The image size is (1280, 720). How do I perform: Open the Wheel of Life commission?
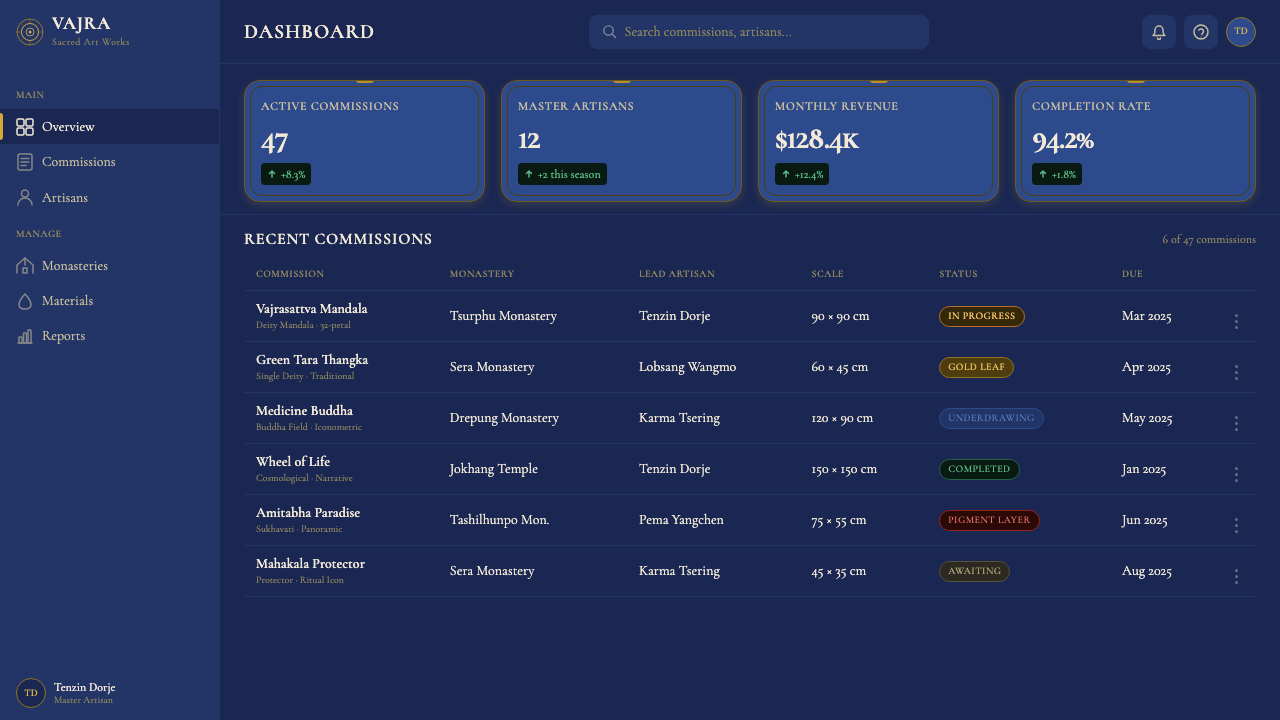[x=293, y=462]
